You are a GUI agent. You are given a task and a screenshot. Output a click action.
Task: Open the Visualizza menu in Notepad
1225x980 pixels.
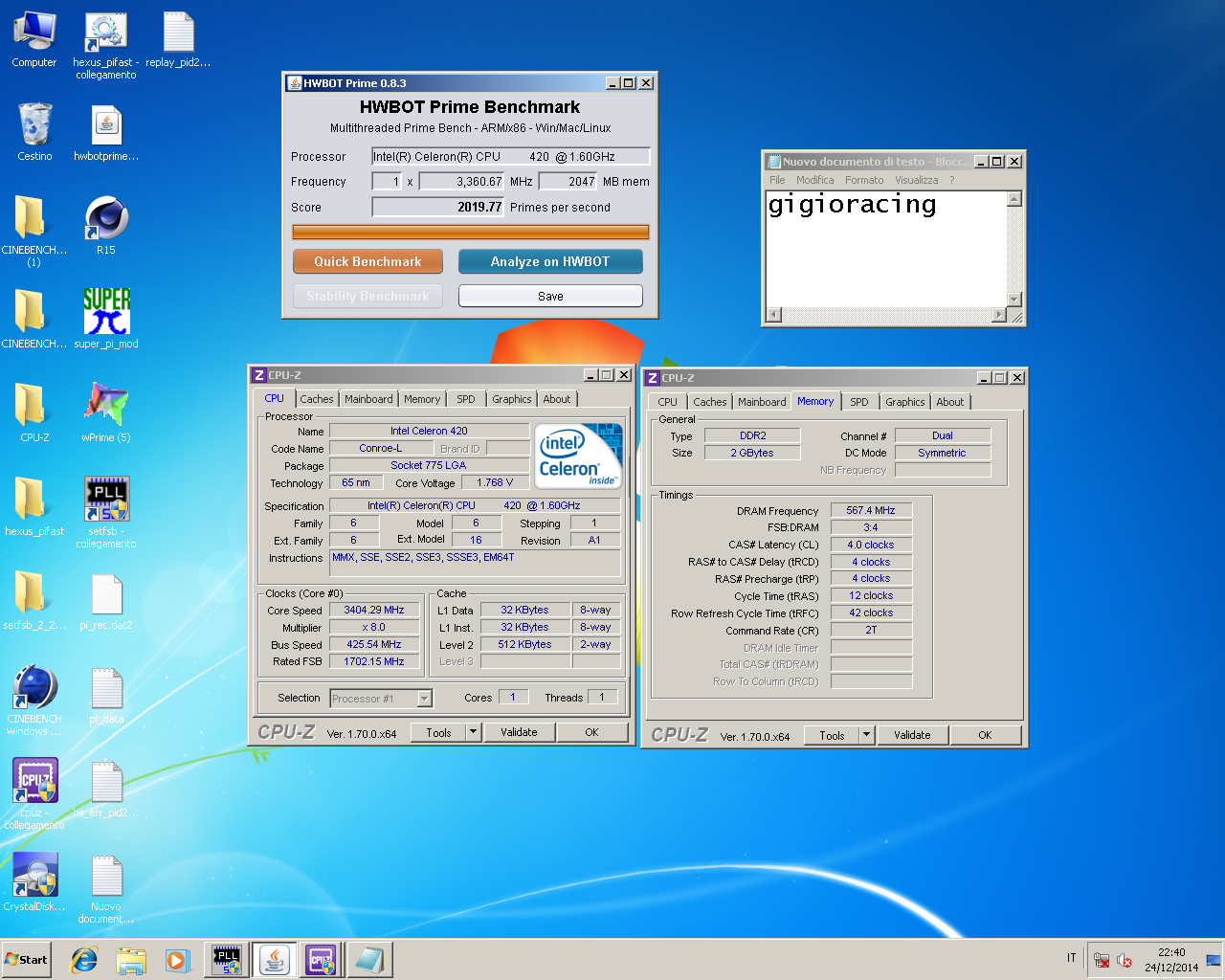[917, 180]
